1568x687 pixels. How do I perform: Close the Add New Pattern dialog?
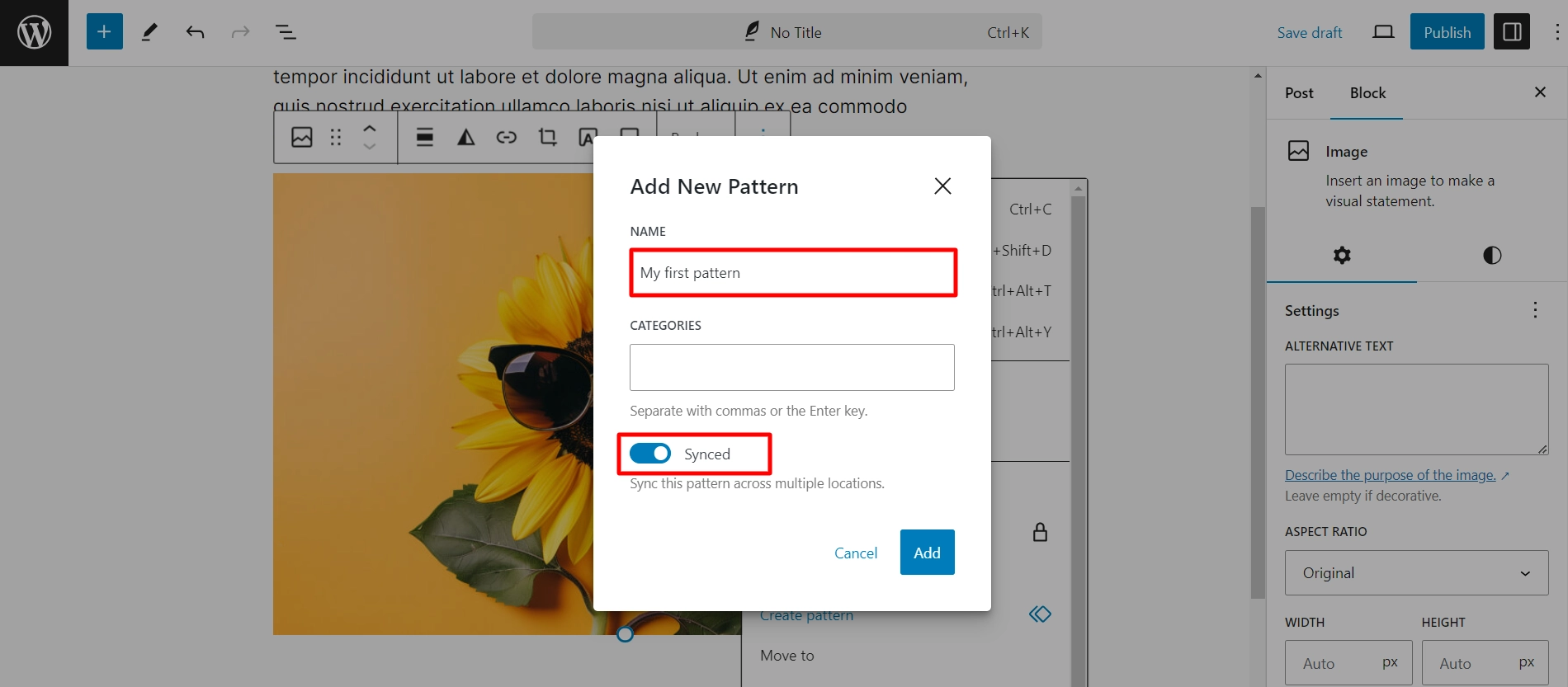tap(942, 186)
